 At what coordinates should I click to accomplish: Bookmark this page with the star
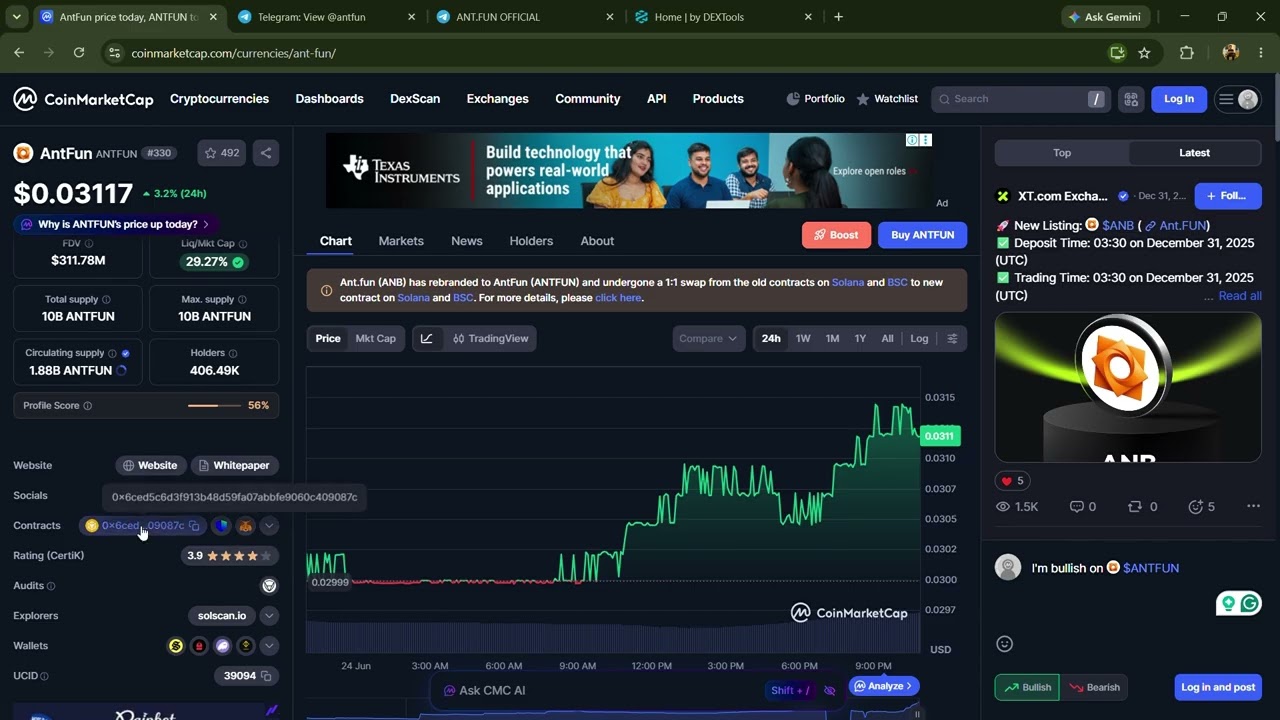1144,53
